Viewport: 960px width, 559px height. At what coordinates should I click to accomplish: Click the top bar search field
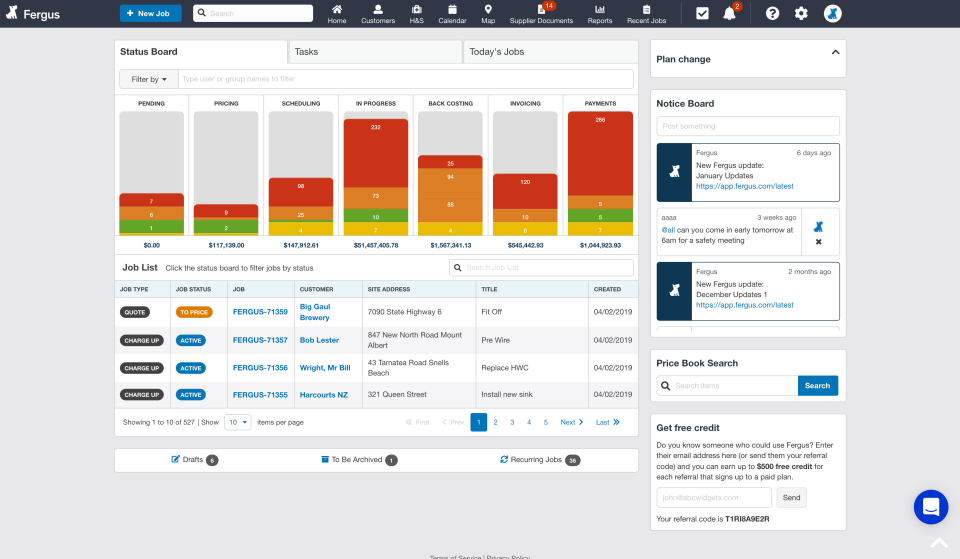click(253, 13)
